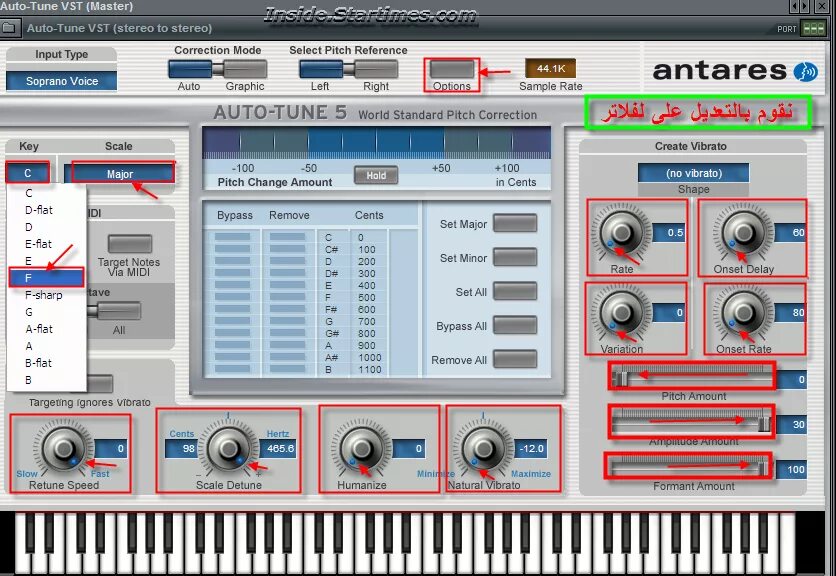Toggle Bypass for note F#
This screenshot has height=576, width=836.
coord(232,309)
